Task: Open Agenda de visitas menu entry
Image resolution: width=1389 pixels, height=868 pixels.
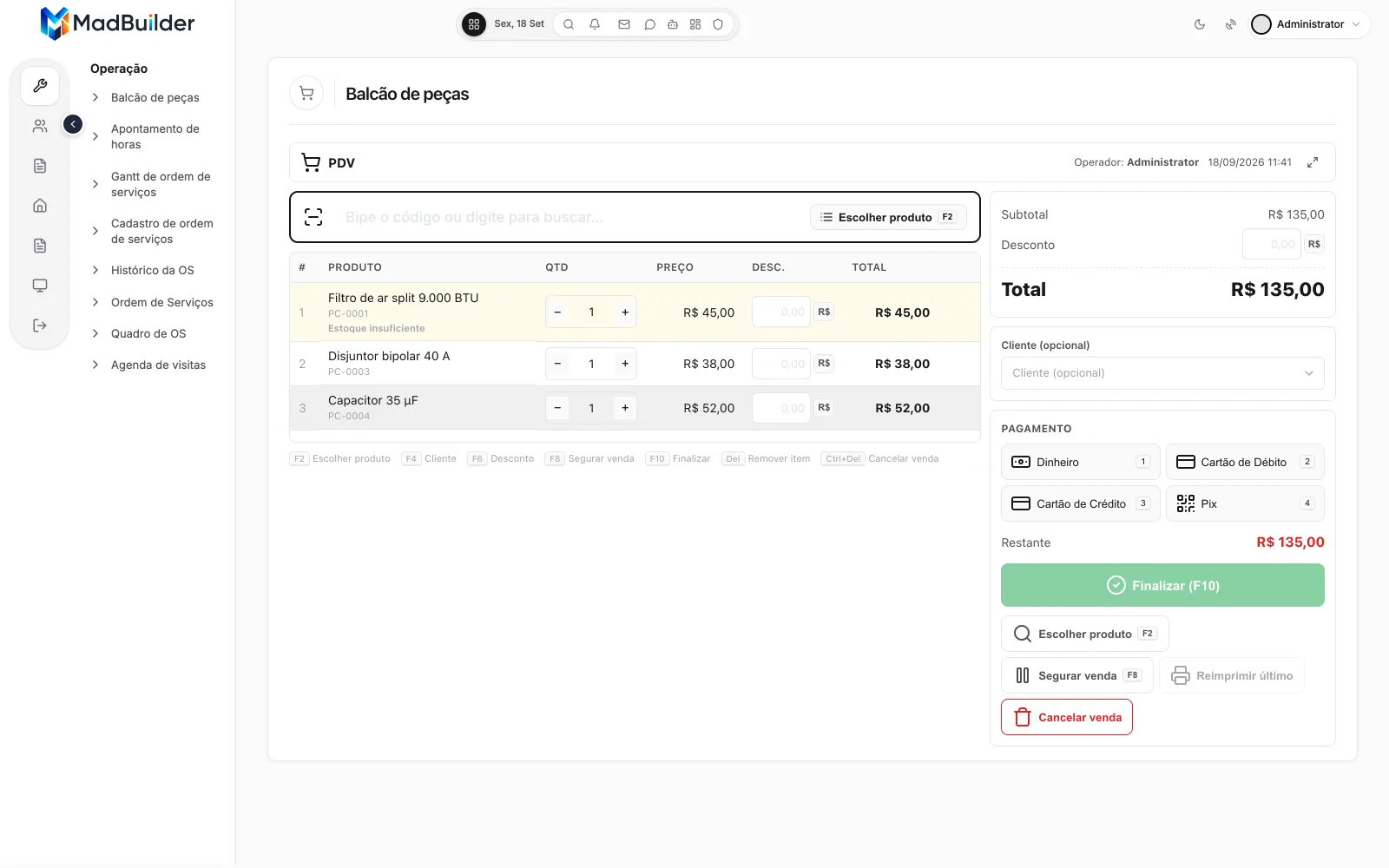Action: pos(158,365)
